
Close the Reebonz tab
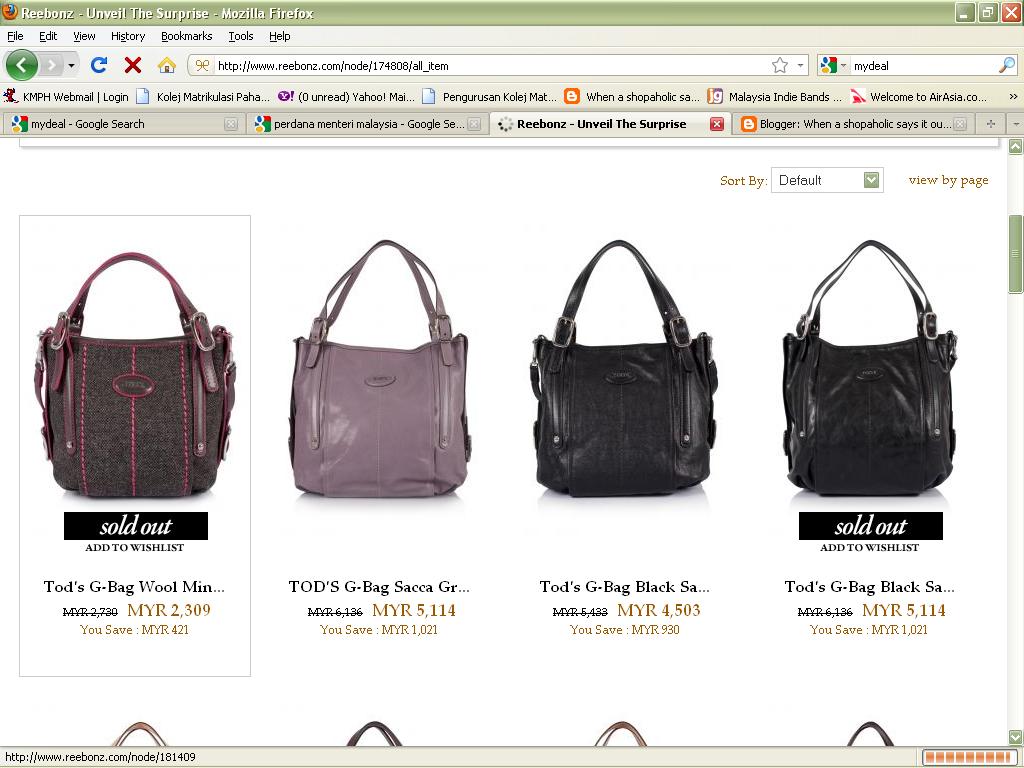point(716,124)
